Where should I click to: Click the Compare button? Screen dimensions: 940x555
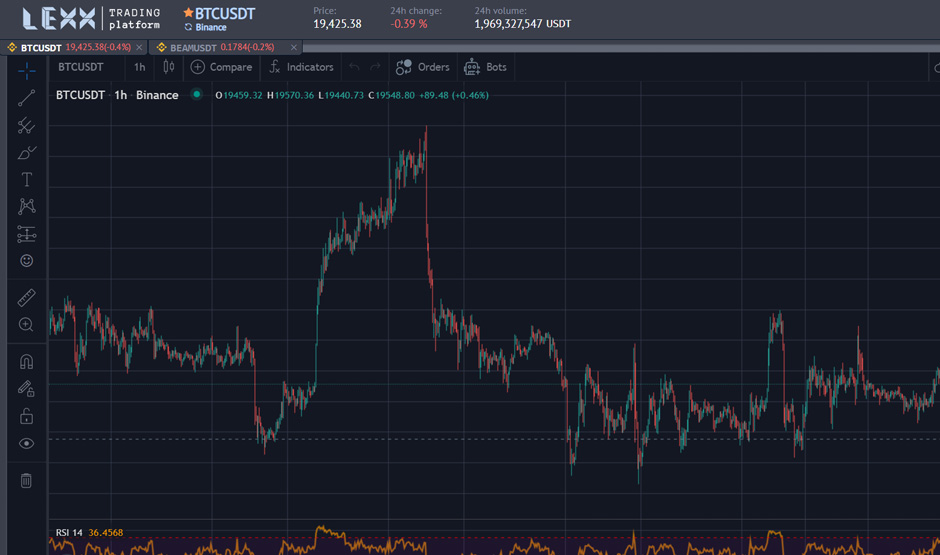point(221,67)
